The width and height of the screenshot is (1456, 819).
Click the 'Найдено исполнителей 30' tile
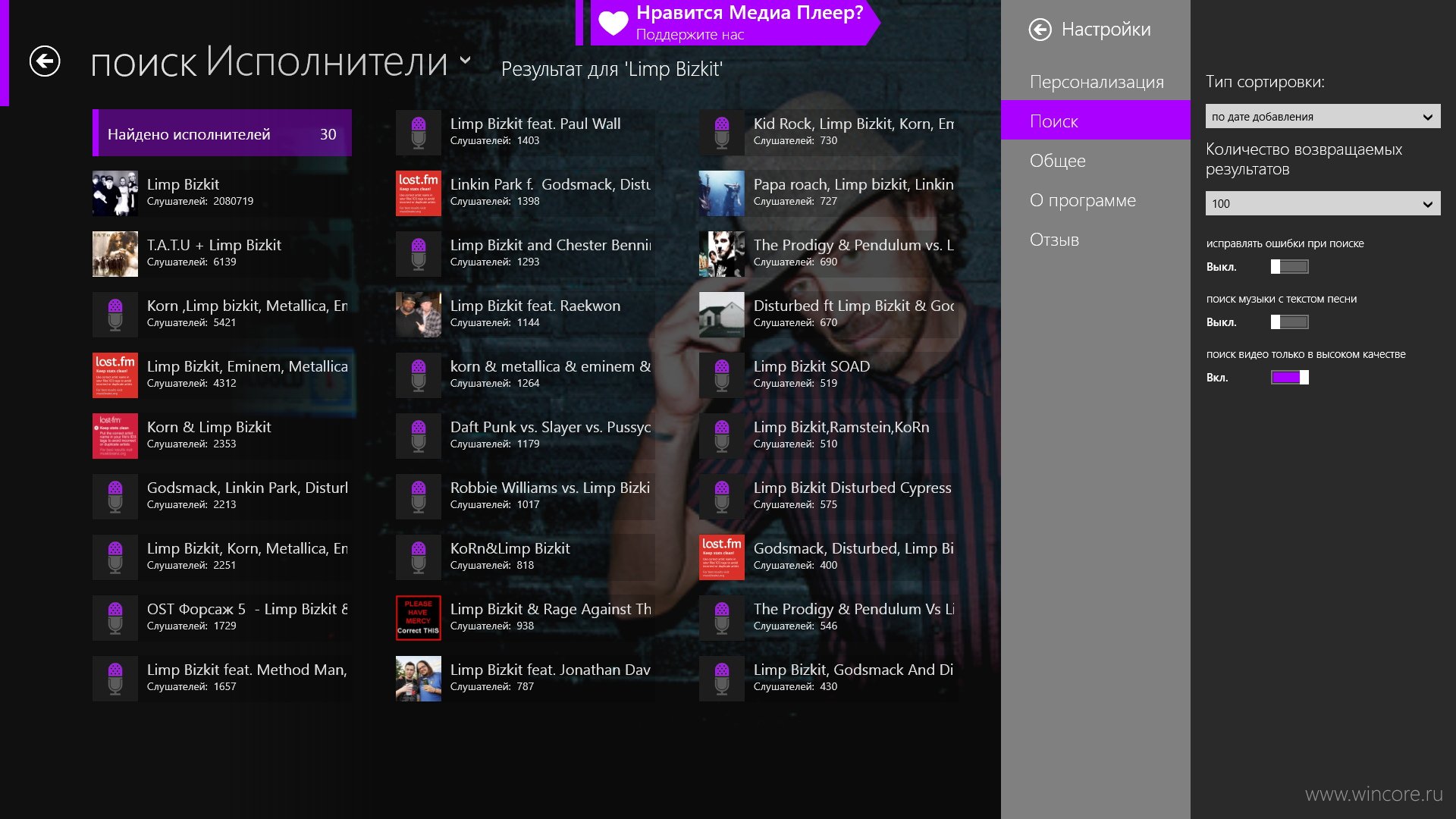(x=222, y=133)
